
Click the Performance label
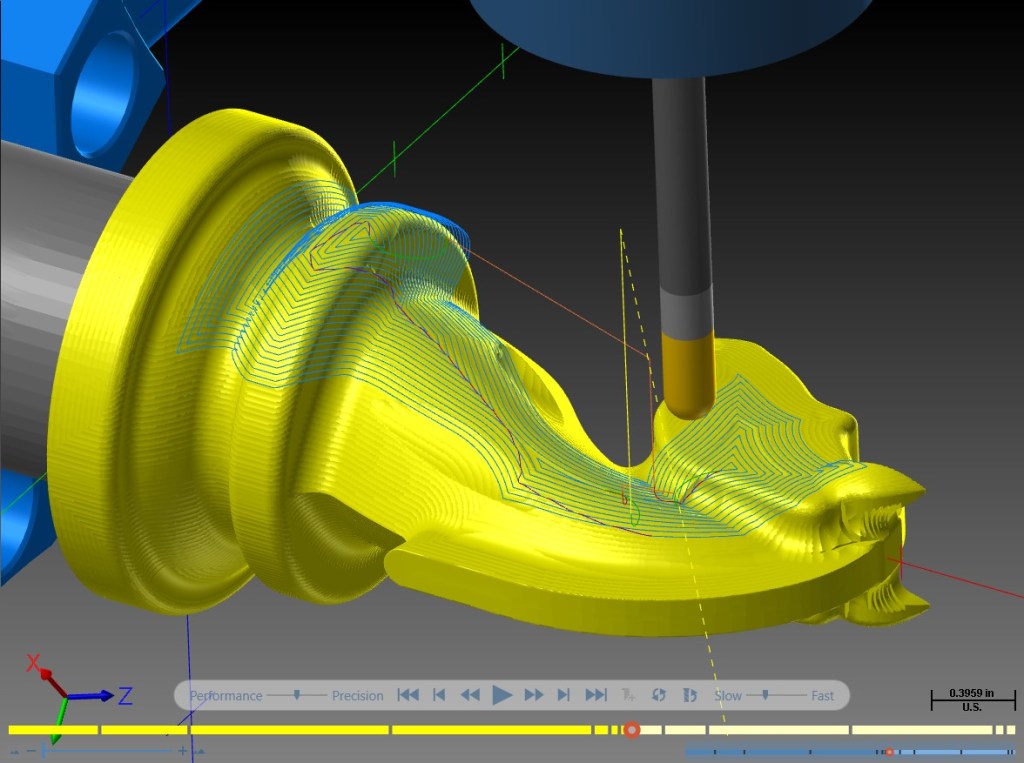coord(226,696)
